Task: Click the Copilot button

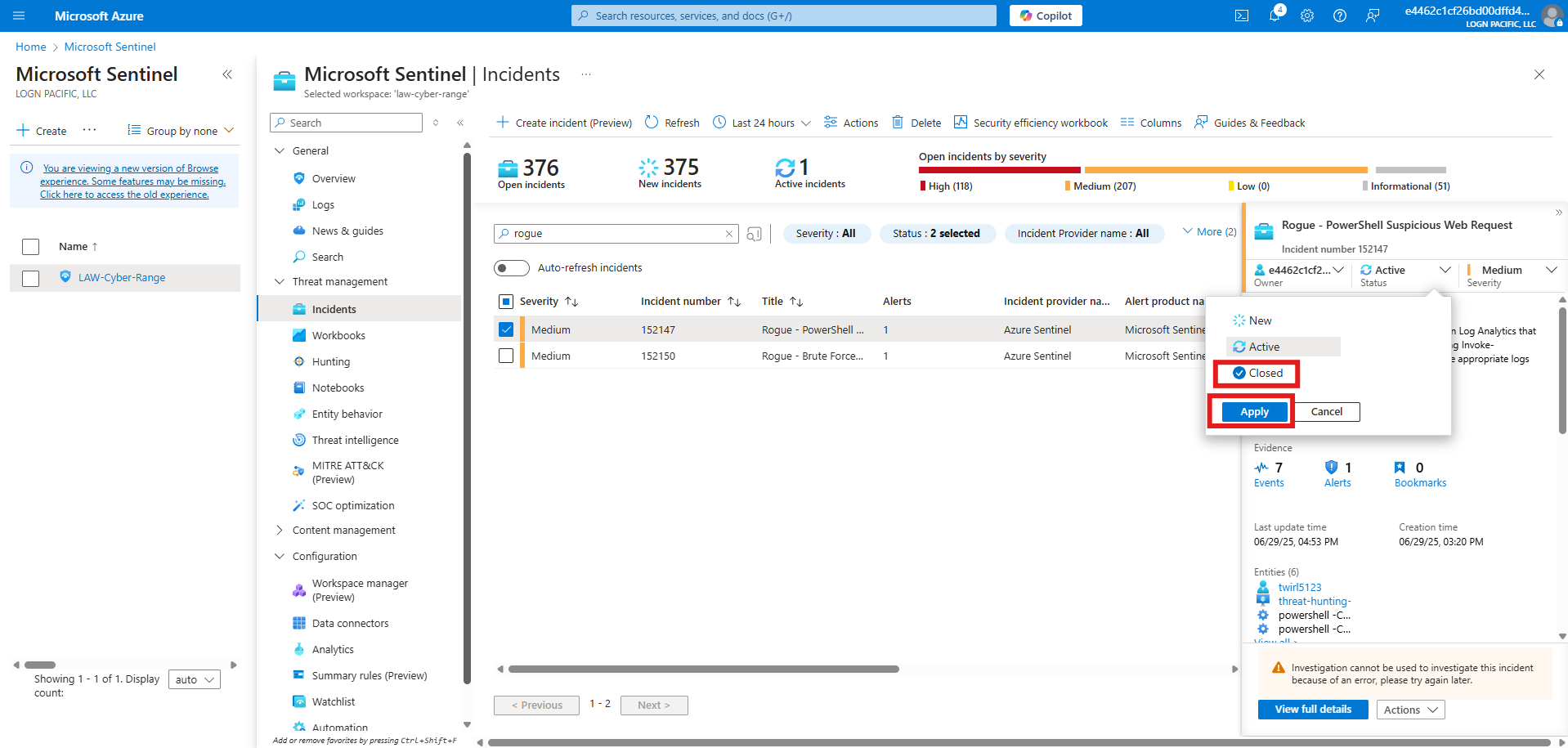Action: (x=1046, y=16)
